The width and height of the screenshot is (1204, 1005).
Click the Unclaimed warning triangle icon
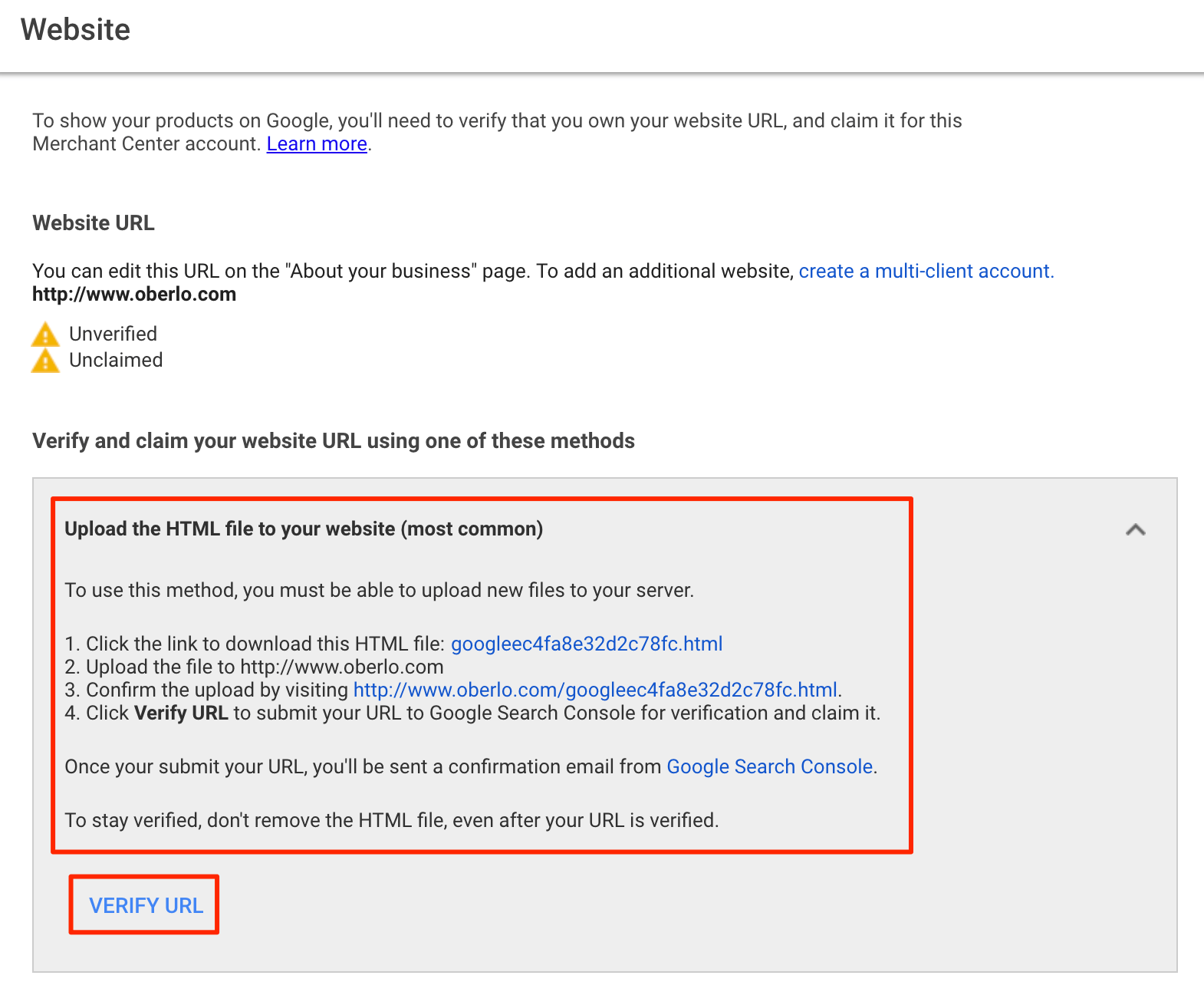(x=45, y=361)
